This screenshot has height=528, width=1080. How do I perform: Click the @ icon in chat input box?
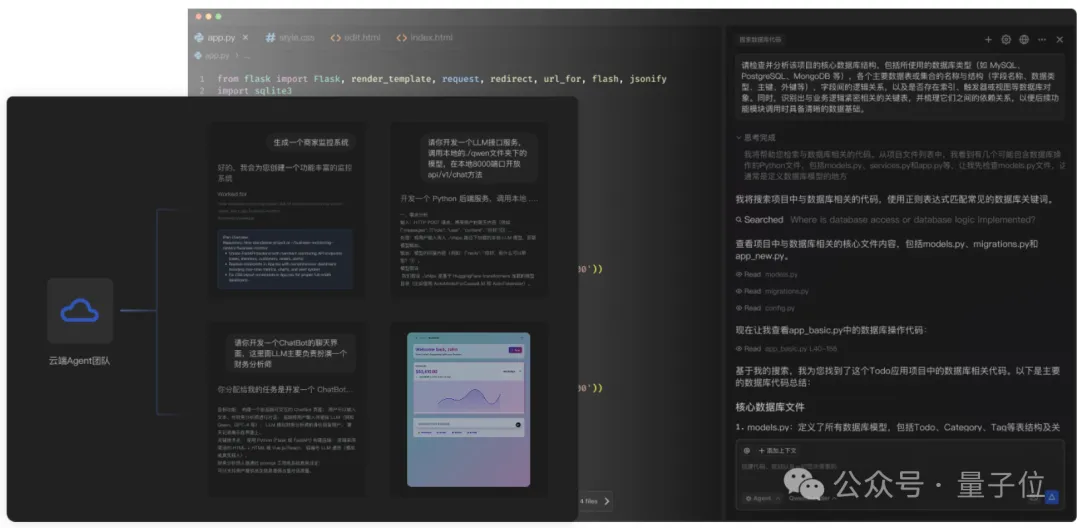click(746, 451)
